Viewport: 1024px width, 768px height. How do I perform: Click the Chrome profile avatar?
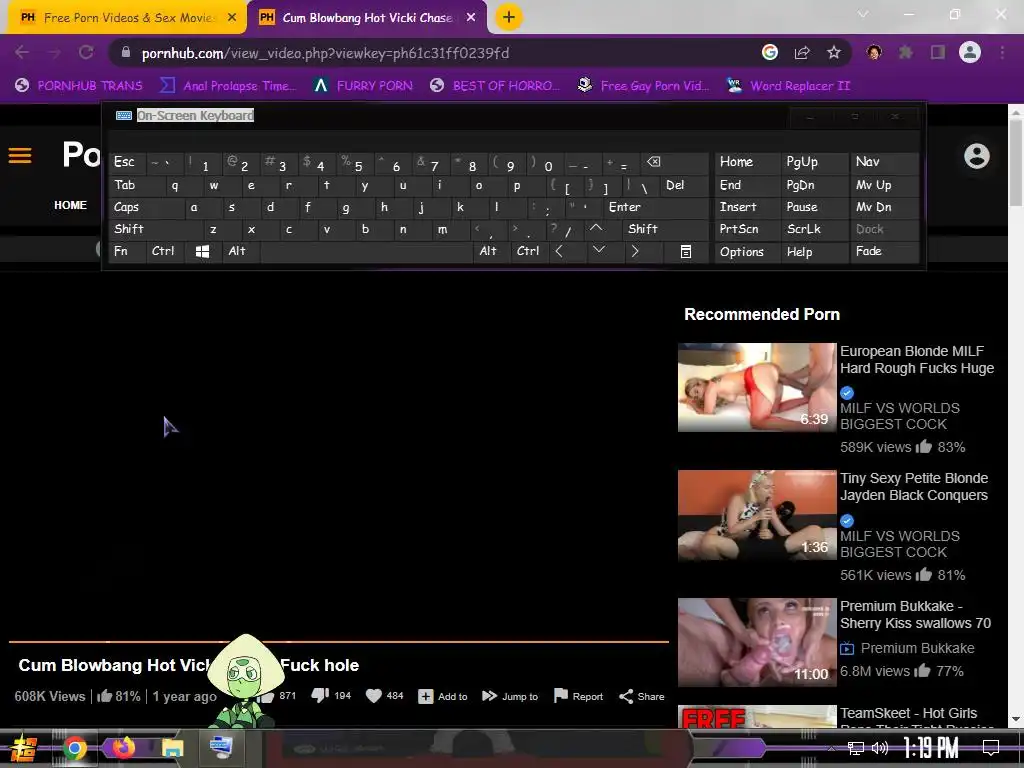click(x=970, y=53)
